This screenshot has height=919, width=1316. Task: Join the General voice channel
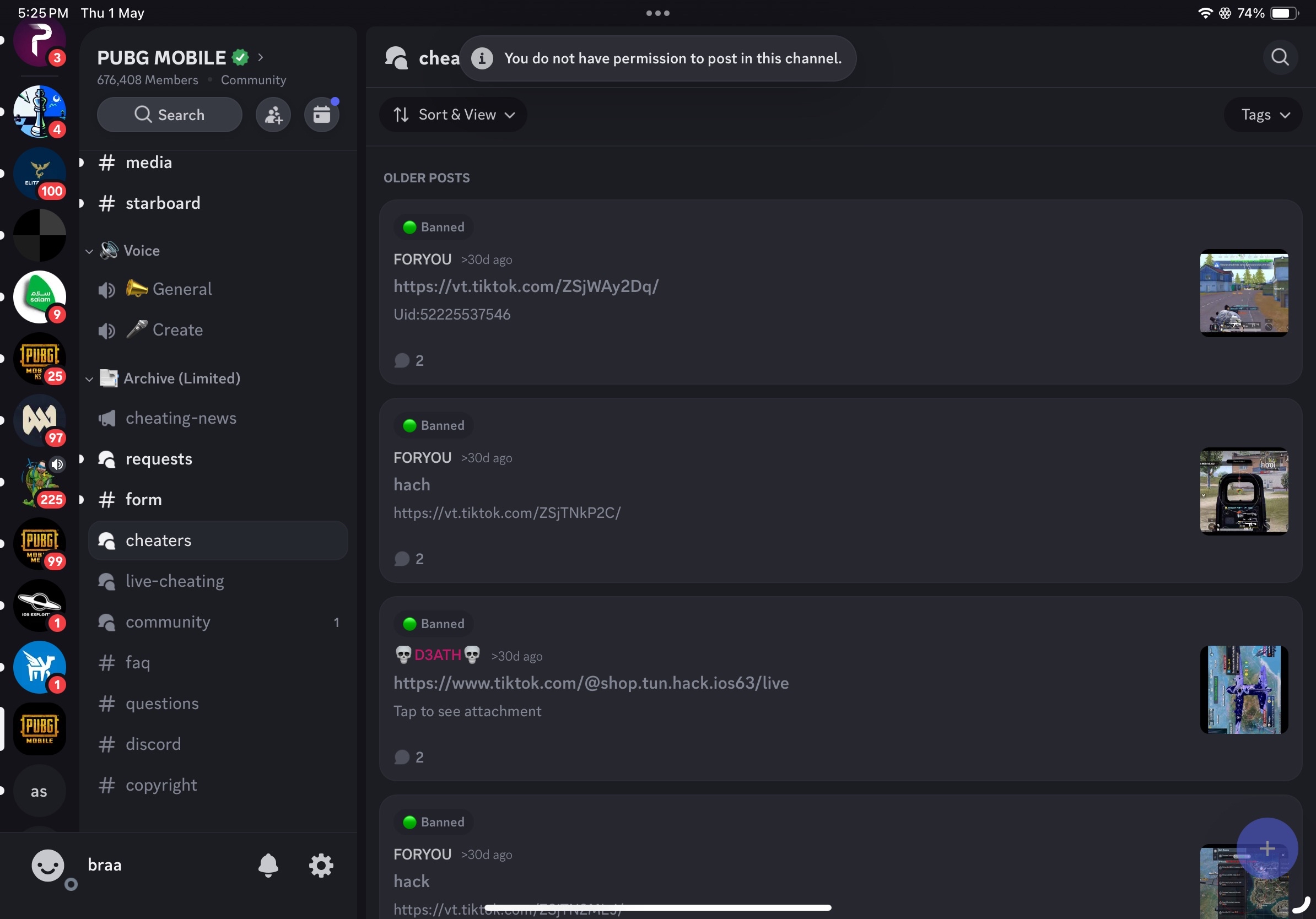(181, 289)
